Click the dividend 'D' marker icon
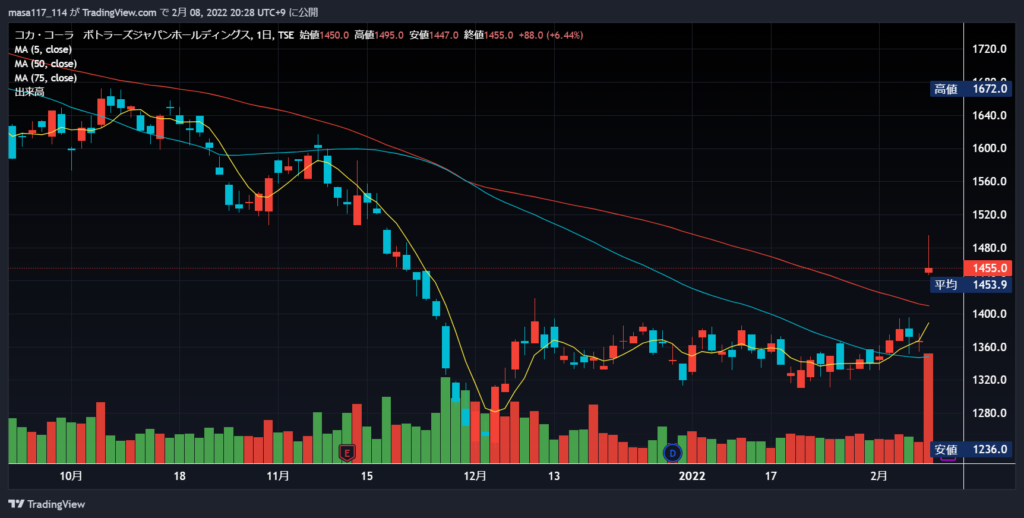This screenshot has height=518, width=1024. [672, 452]
